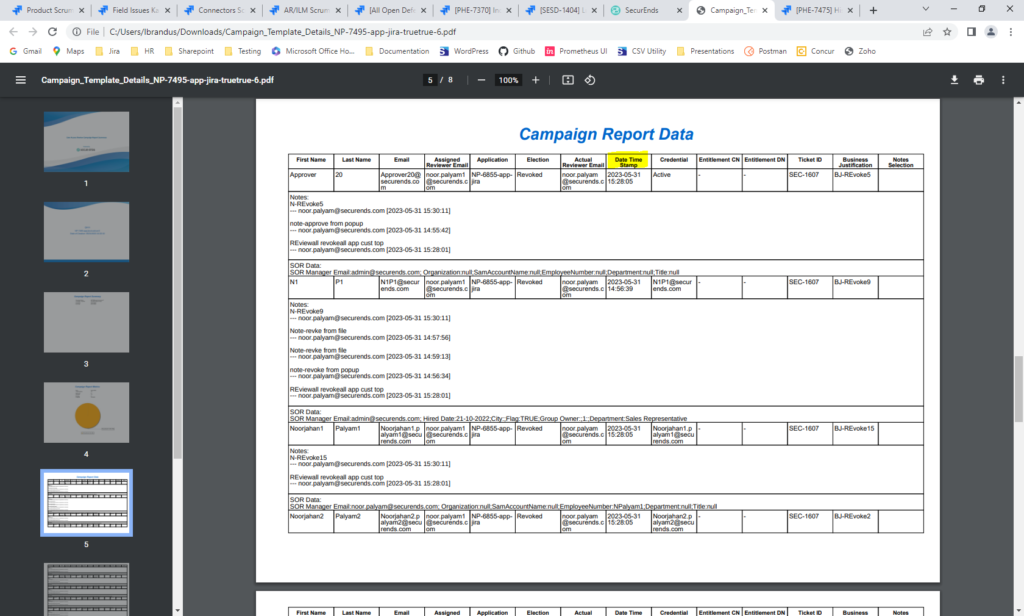Click the Campaign Report Data heading
The height and width of the screenshot is (616, 1024).
(606, 134)
